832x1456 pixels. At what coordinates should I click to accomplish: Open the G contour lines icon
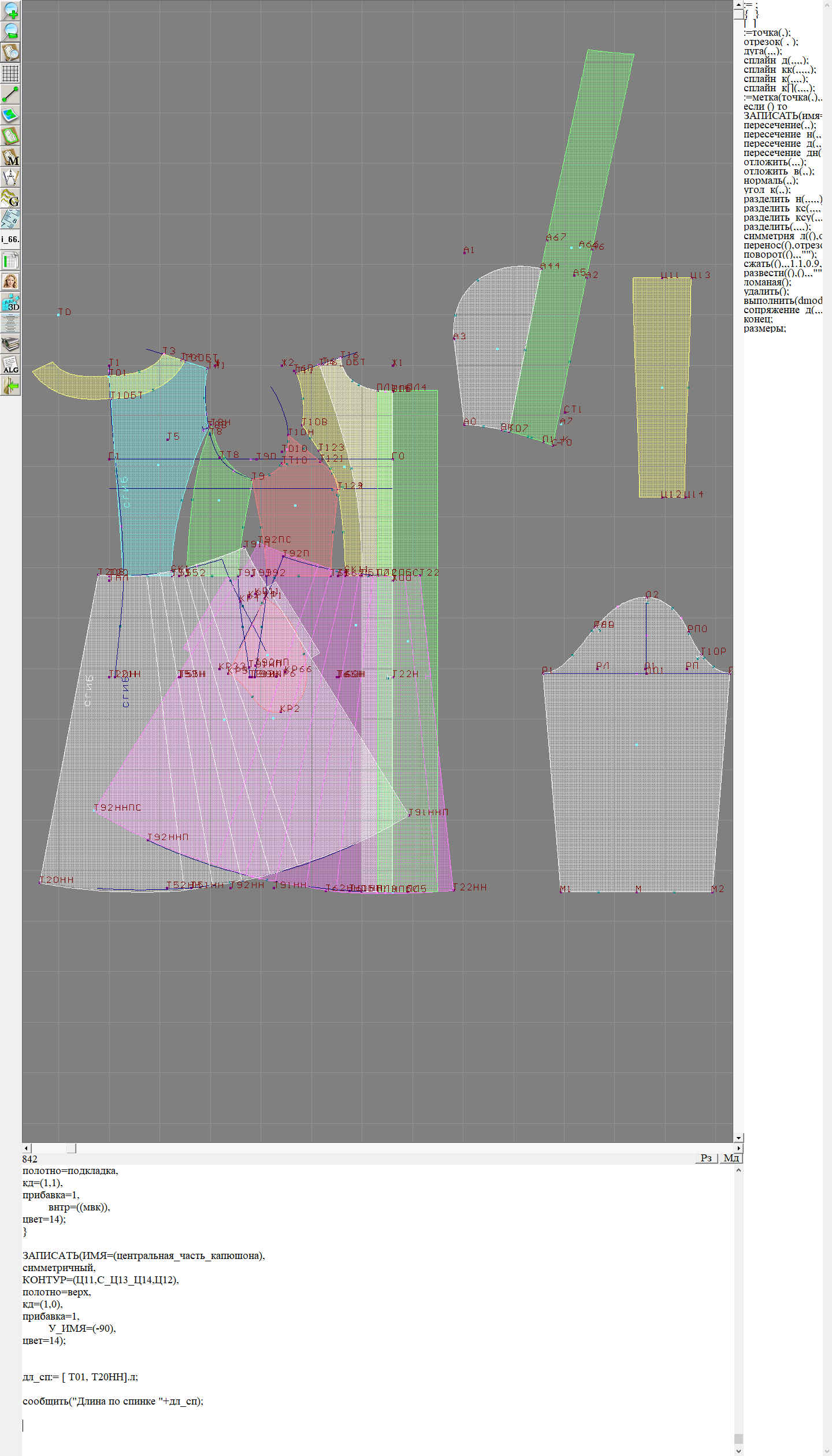tap(10, 199)
